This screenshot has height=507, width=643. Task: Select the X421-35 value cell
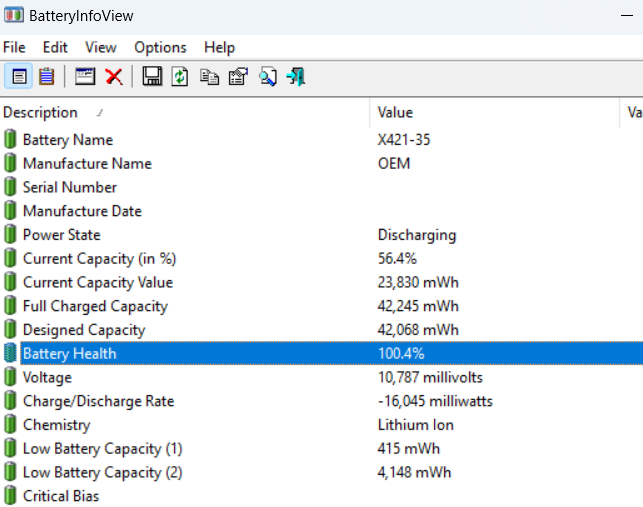coord(404,140)
